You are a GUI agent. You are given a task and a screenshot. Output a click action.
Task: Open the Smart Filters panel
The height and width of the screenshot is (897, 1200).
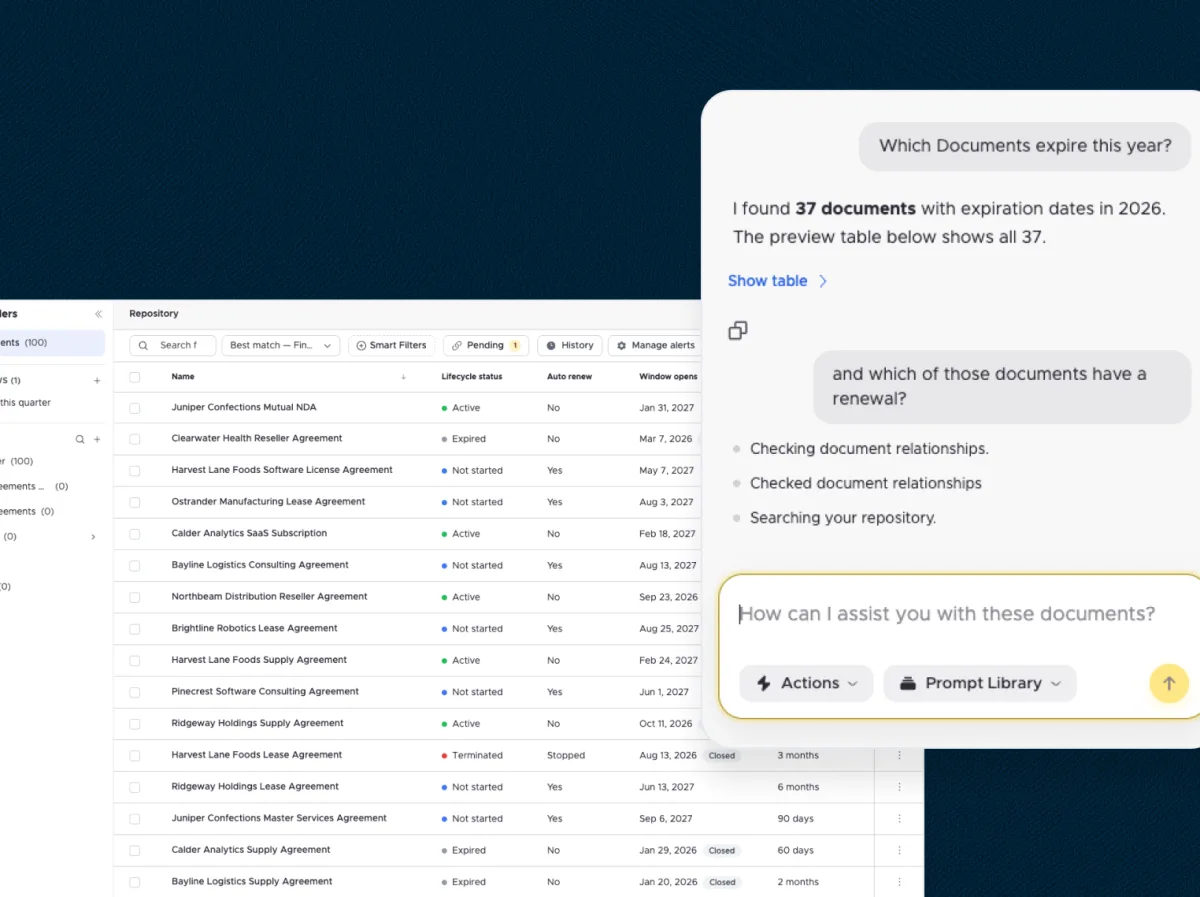(x=392, y=345)
